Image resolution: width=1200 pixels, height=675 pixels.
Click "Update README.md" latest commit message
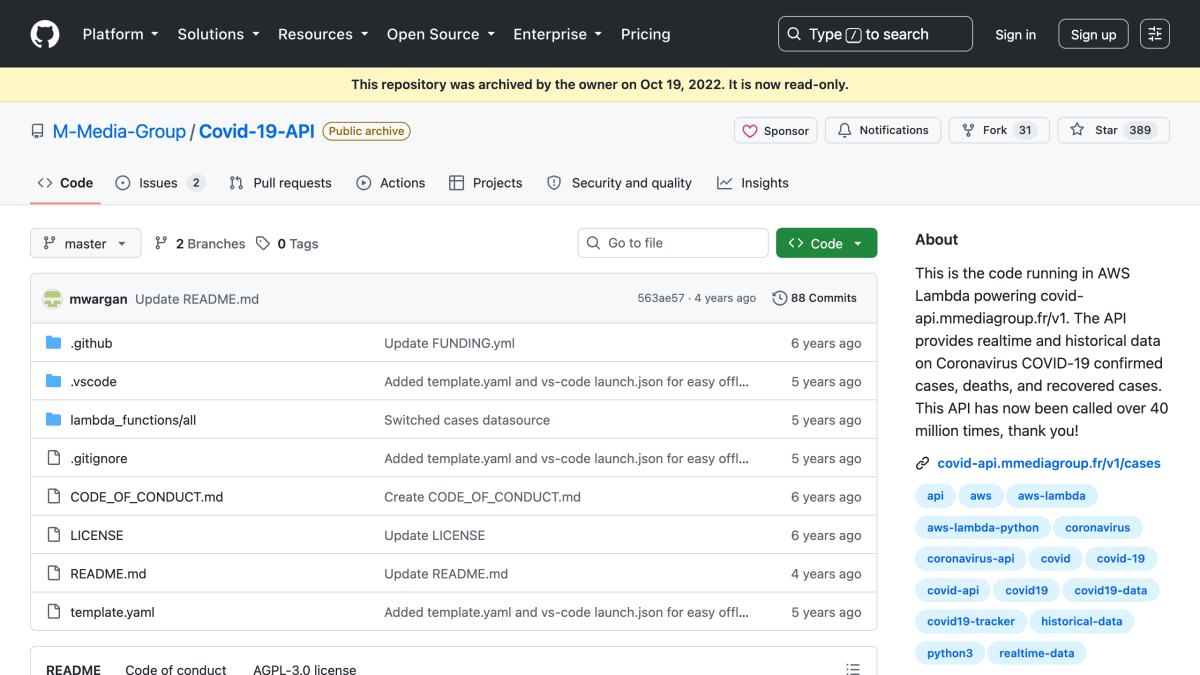(197, 298)
